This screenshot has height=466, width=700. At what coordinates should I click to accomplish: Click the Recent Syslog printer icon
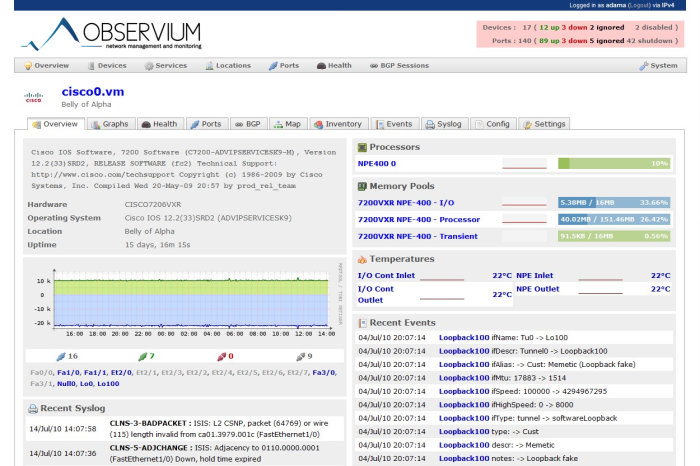(33, 408)
